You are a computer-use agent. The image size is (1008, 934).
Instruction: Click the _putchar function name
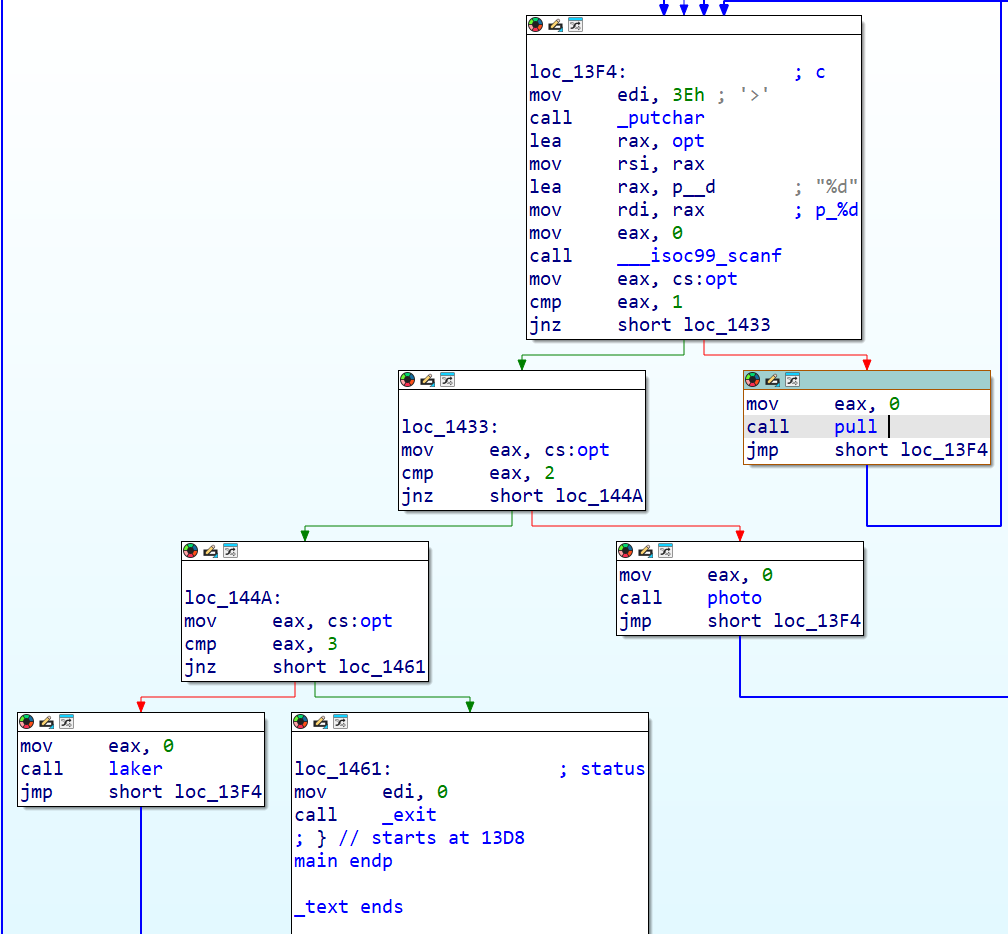(660, 118)
